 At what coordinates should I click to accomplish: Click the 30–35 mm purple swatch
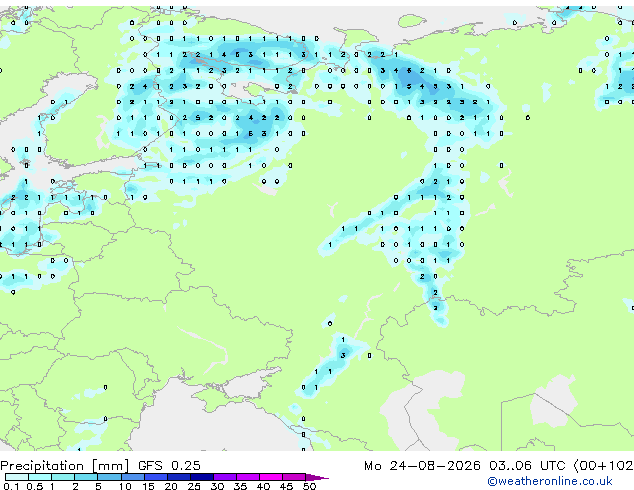point(225,477)
